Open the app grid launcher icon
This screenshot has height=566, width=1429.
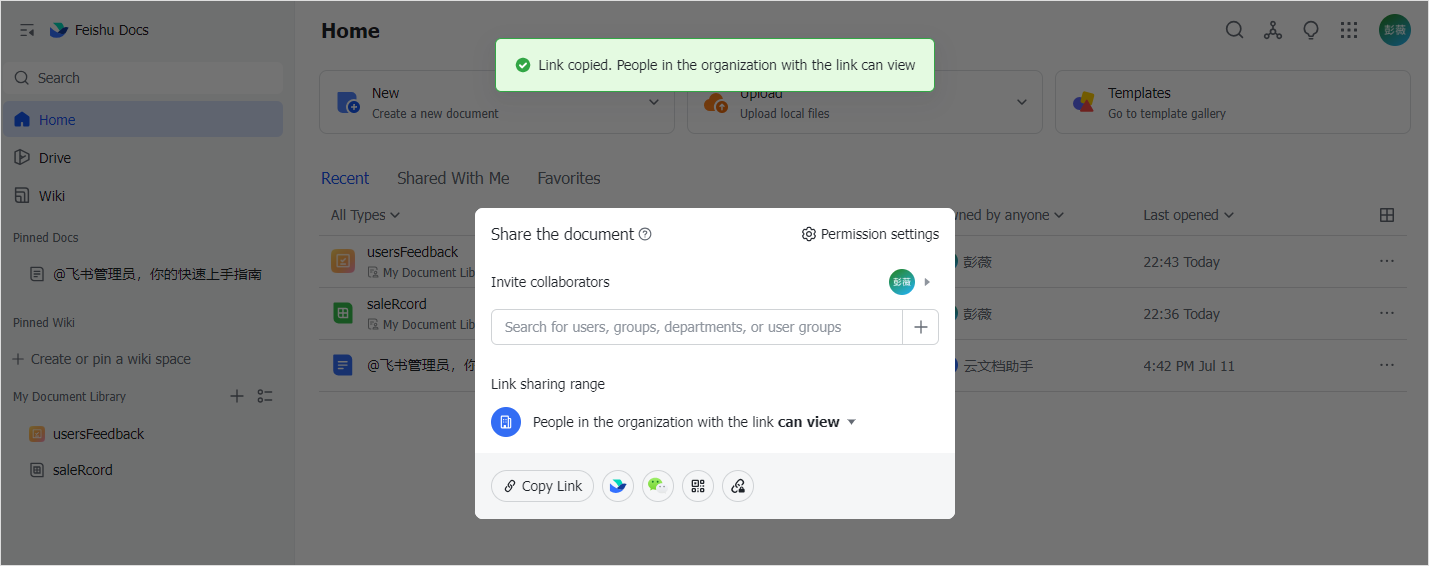click(x=1349, y=30)
